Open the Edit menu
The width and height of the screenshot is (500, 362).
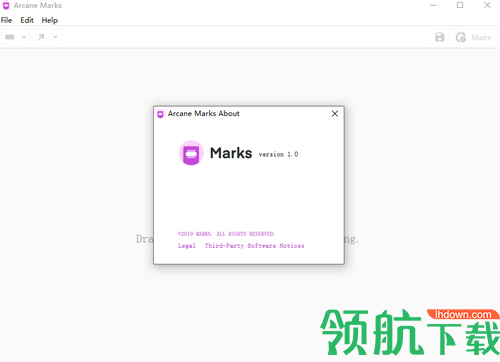pos(27,20)
